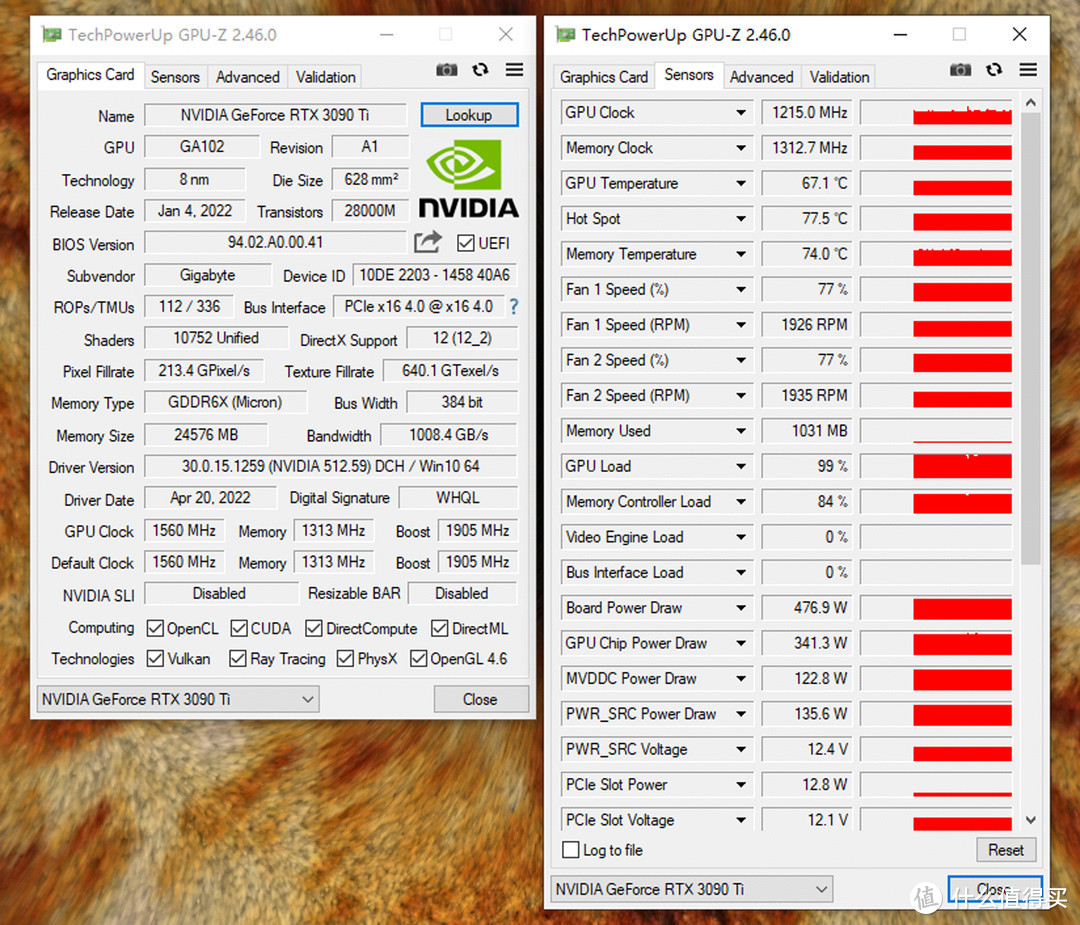Click Close button in Sensors window
Screen dimensions: 1080x925
point(995,889)
